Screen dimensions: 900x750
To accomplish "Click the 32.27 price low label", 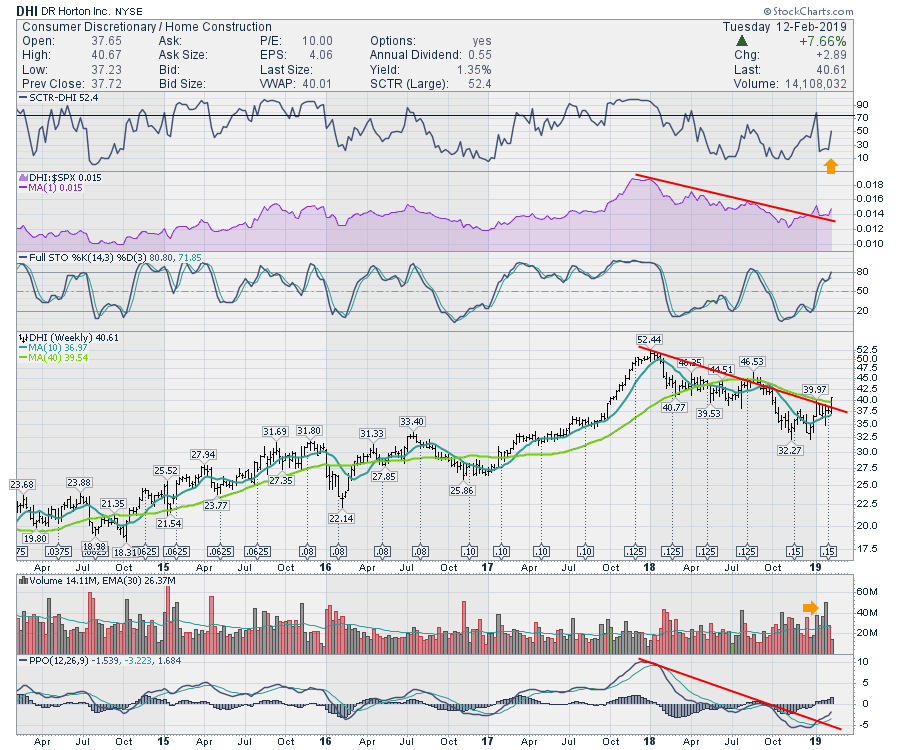I will (x=790, y=450).
